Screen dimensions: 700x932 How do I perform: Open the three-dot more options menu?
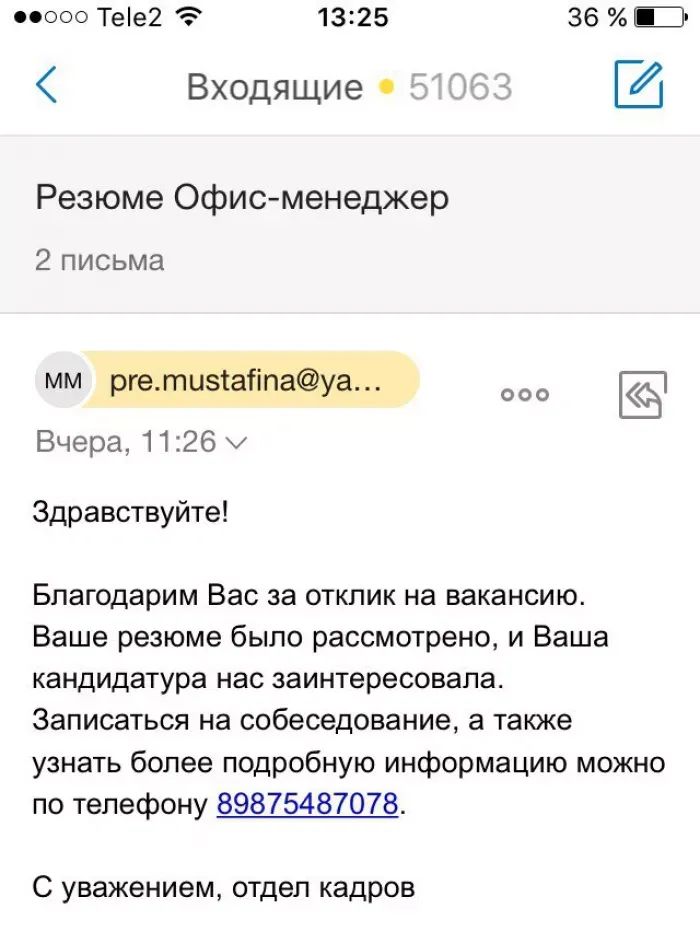[525, 394]
